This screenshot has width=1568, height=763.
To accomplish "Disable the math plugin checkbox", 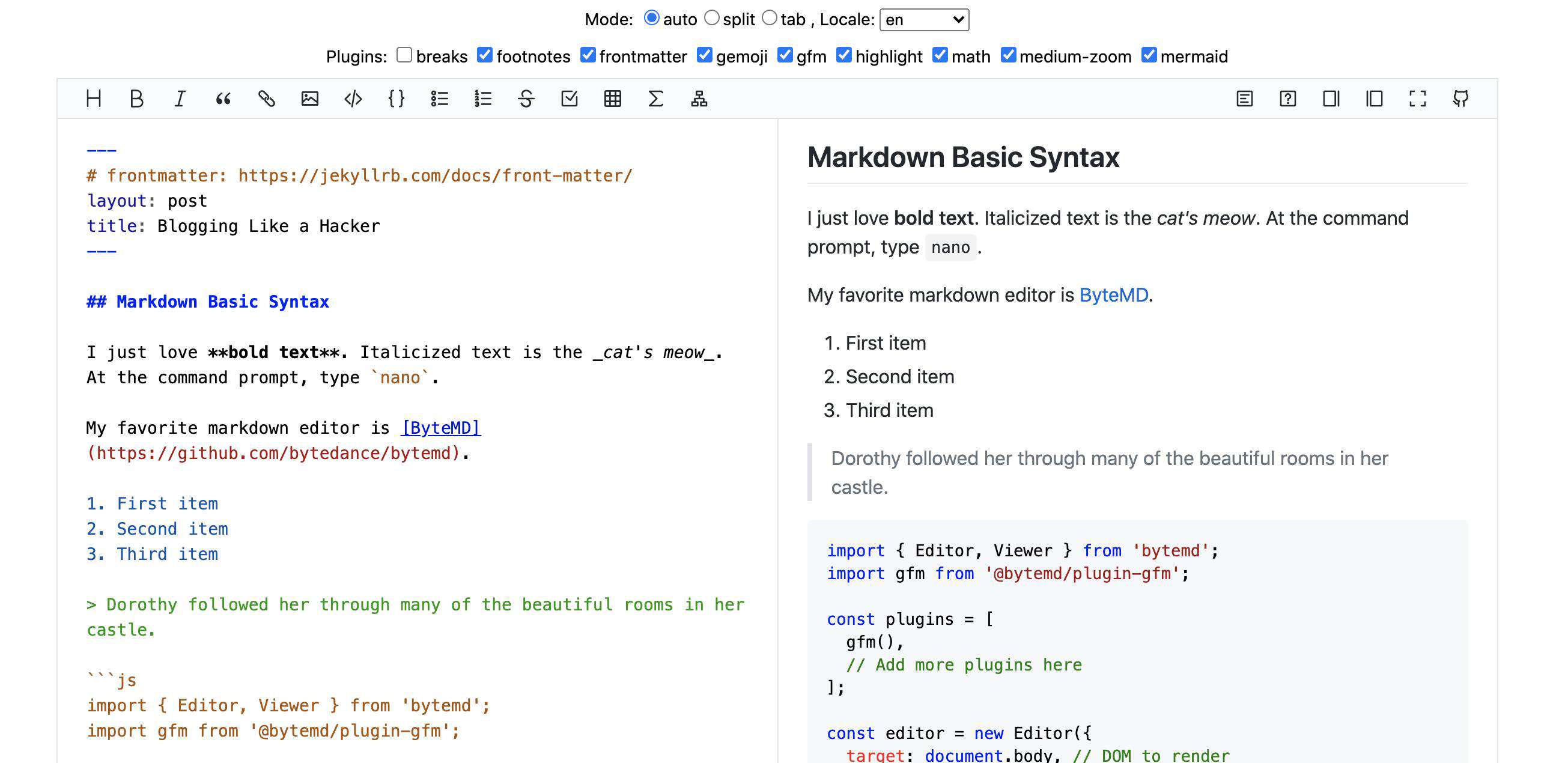I will [x=940, y=55].
